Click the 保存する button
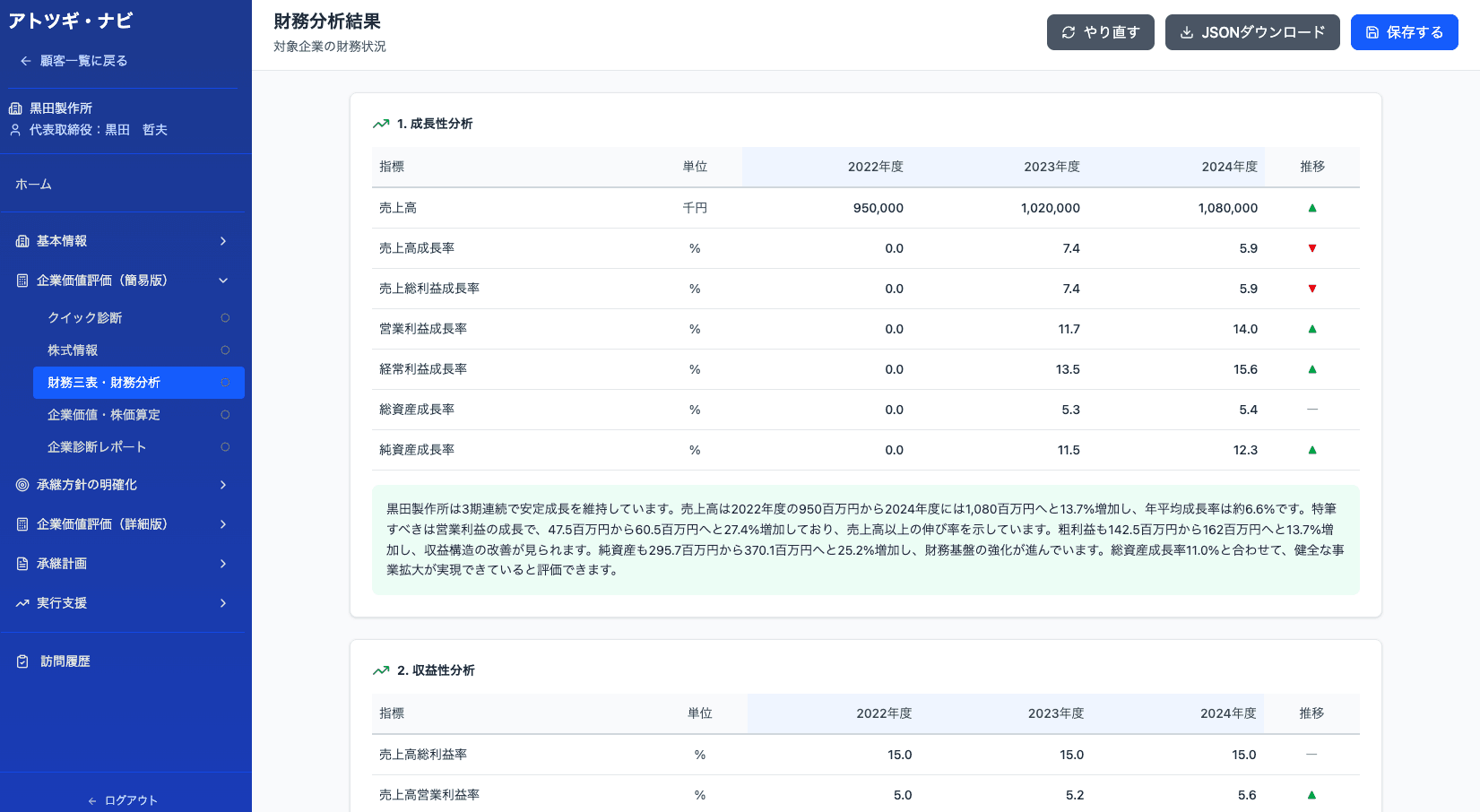 (x=1405, y=32)
